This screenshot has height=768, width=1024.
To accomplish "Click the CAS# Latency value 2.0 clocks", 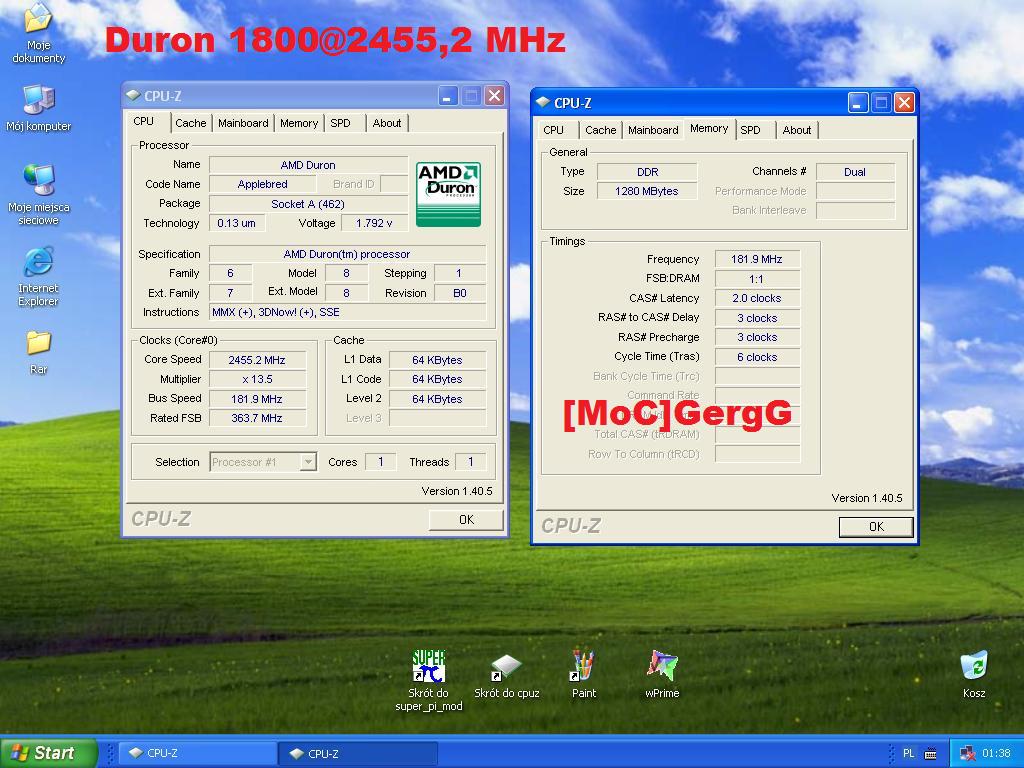I will pos(757,298).
